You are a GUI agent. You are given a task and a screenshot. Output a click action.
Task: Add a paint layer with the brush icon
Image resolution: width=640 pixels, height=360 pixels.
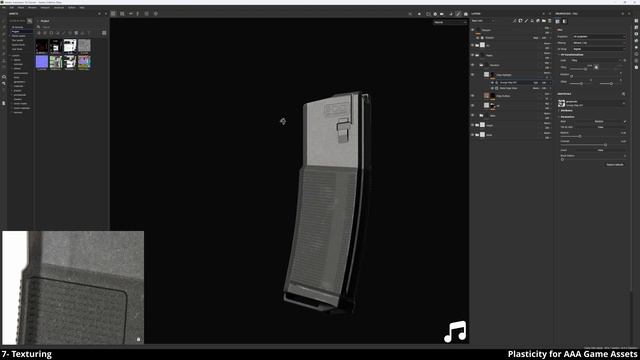click(x=526, y=20)
